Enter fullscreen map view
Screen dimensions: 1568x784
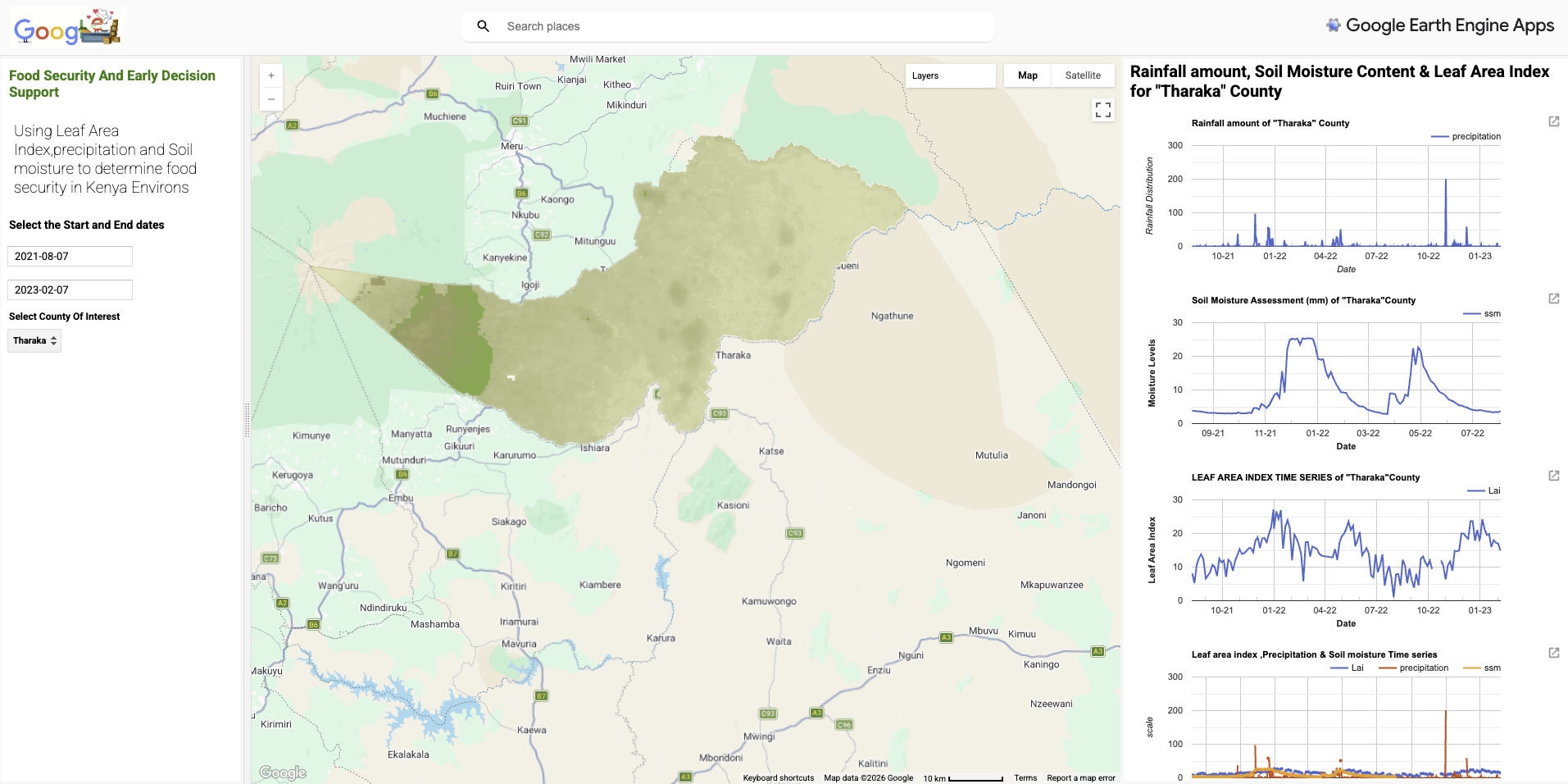(x=1103, y=109)
